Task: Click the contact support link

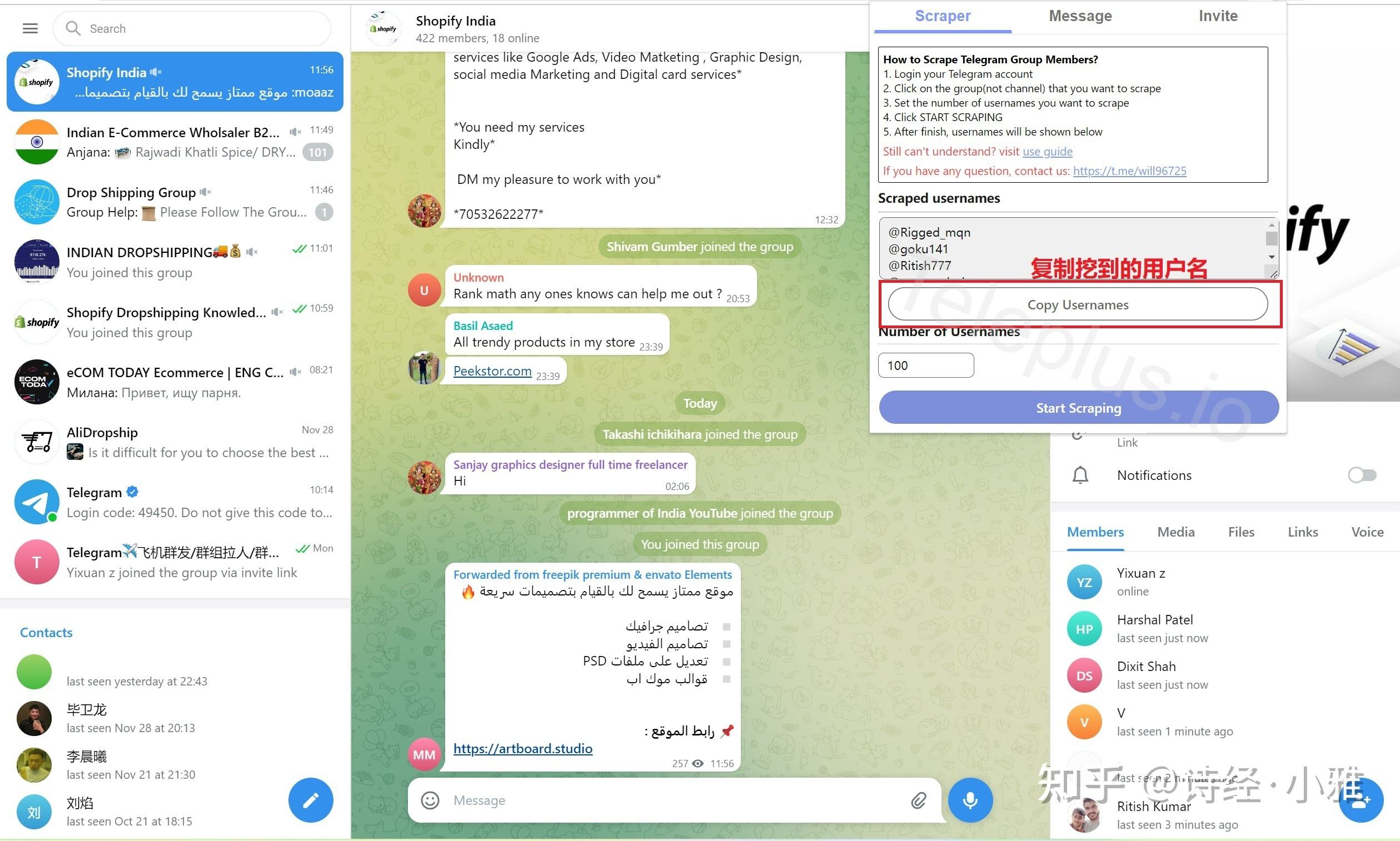Action: click(1130, 170)
